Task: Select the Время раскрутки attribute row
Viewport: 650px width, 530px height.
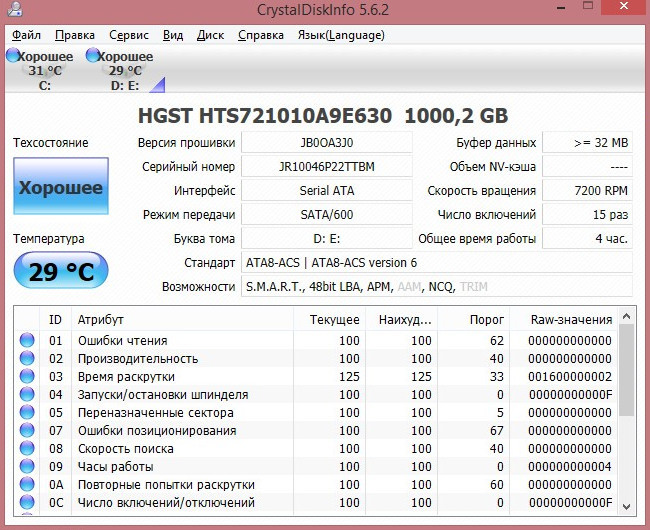Action: coord(316,376)
